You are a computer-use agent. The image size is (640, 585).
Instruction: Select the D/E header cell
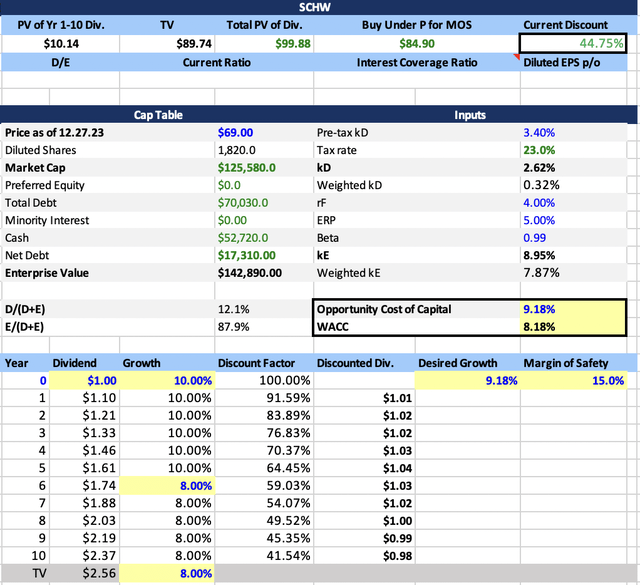61,62
